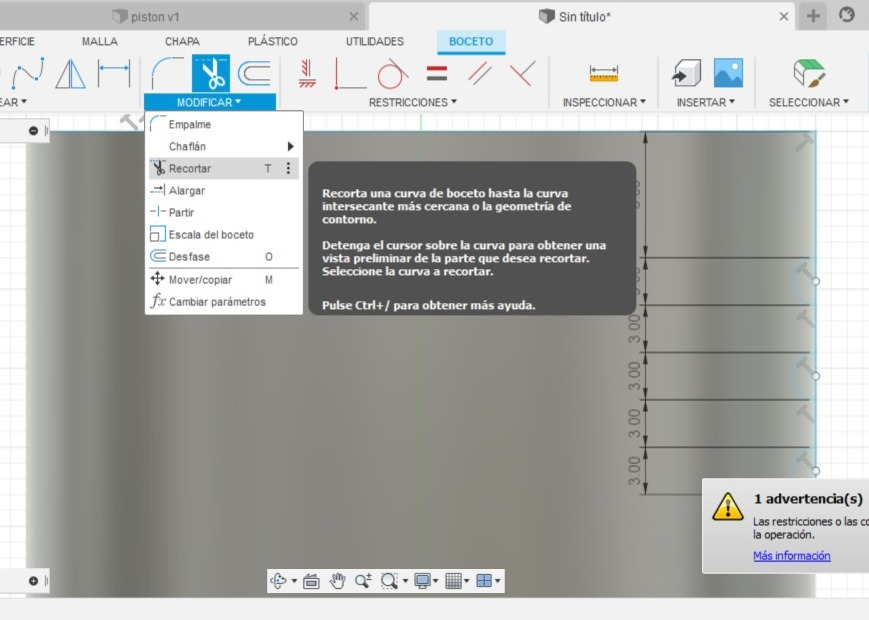Select the Parallel constraint icon
Image resolution: width=869 pixels, height=620 pixels.
(x=479, y=73)
